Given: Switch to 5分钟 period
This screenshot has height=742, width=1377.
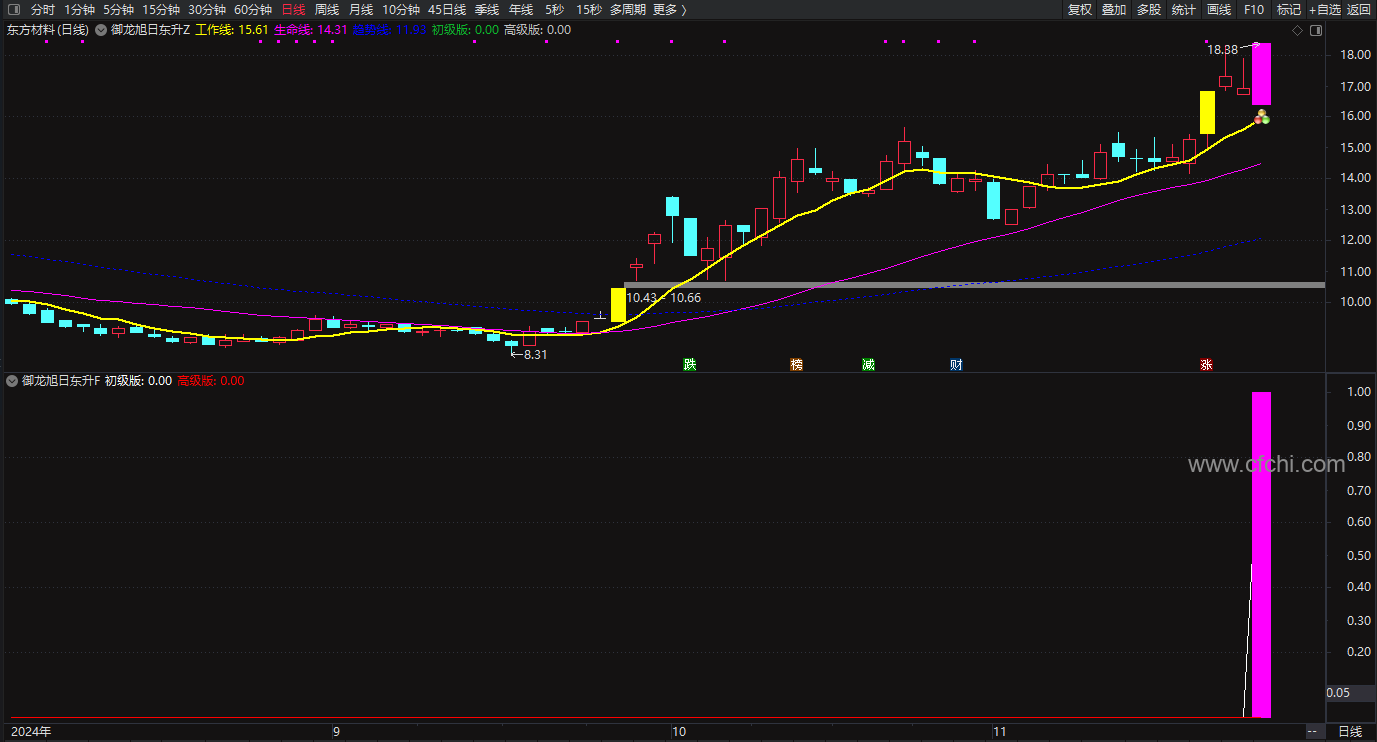Looking at the screenshot, I should pyautogui.click(x=119, y=9).
